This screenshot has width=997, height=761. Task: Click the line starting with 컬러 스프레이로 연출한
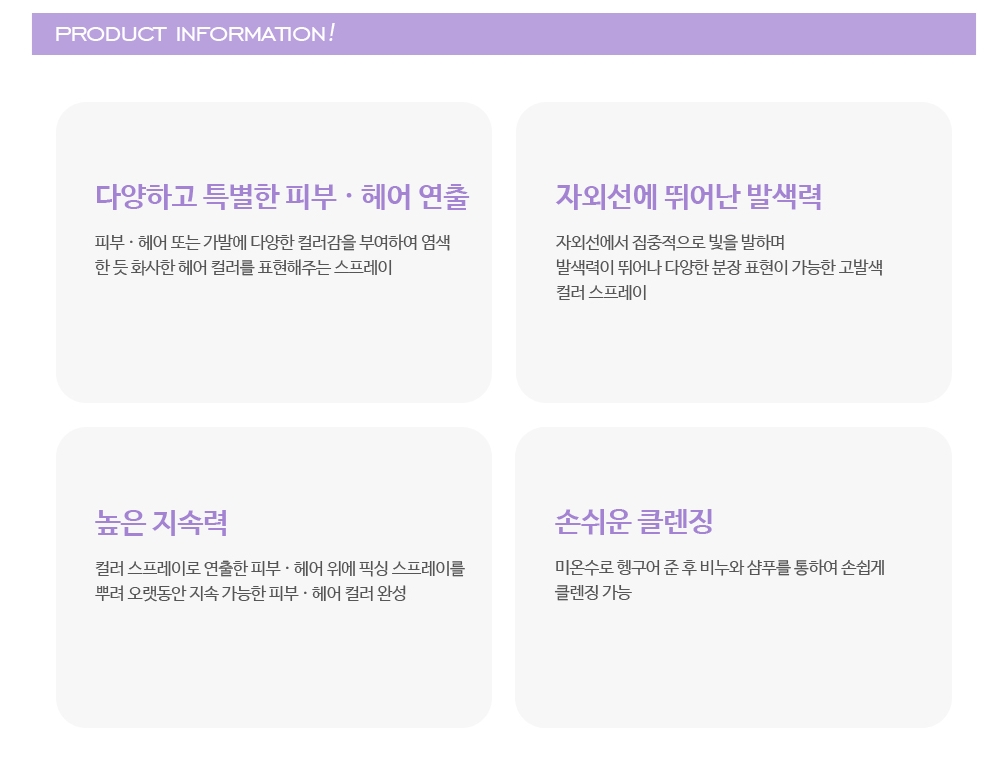280,568
